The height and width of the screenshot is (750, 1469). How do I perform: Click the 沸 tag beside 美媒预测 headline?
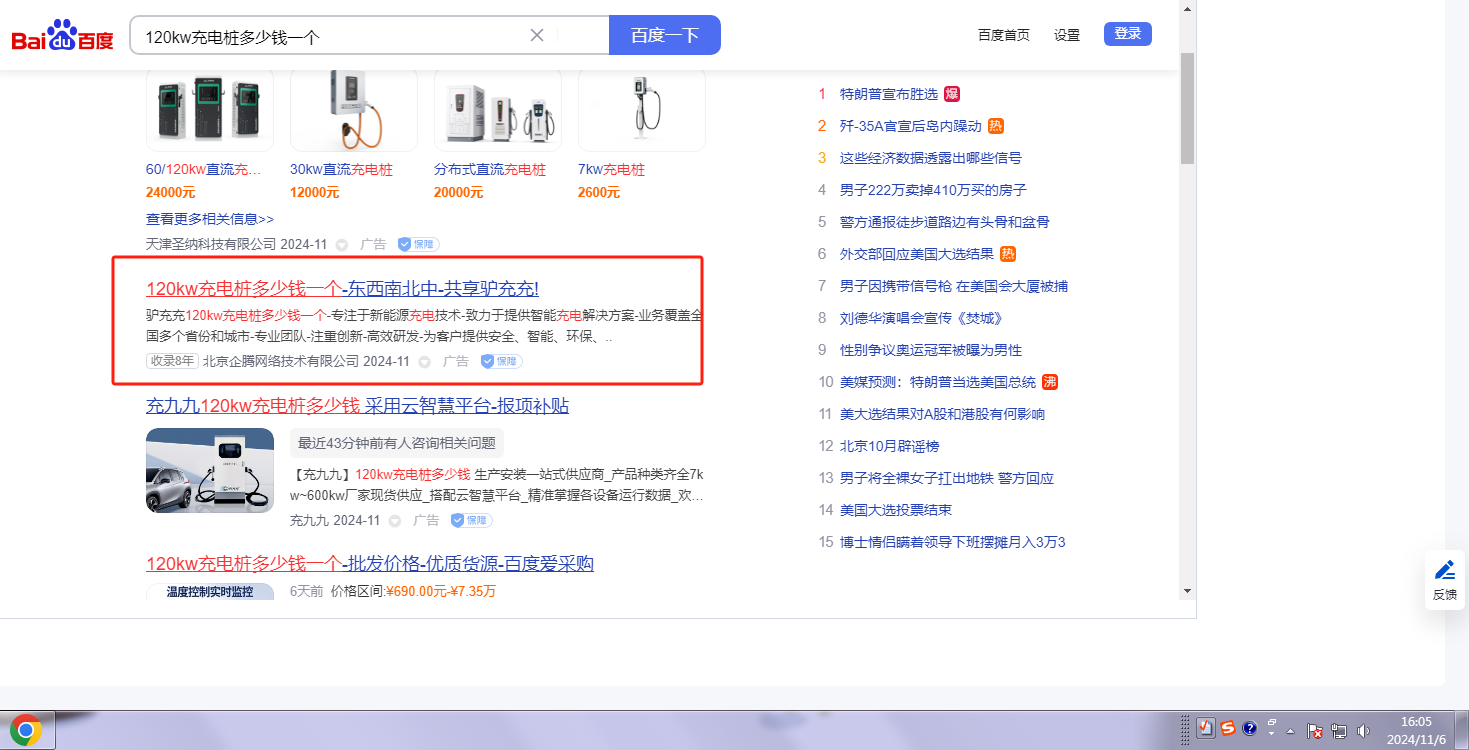pyautogui.click(x=1050, y=382)
